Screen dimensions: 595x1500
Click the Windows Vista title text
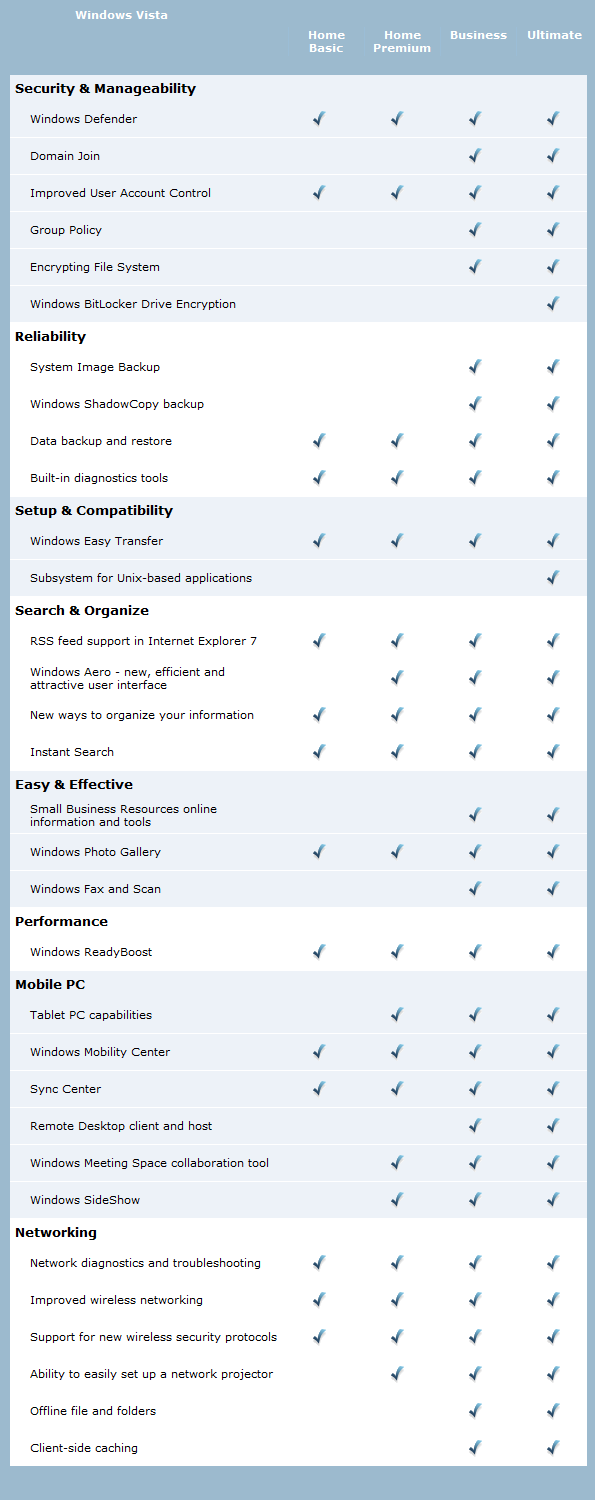[x=121, y=15]
